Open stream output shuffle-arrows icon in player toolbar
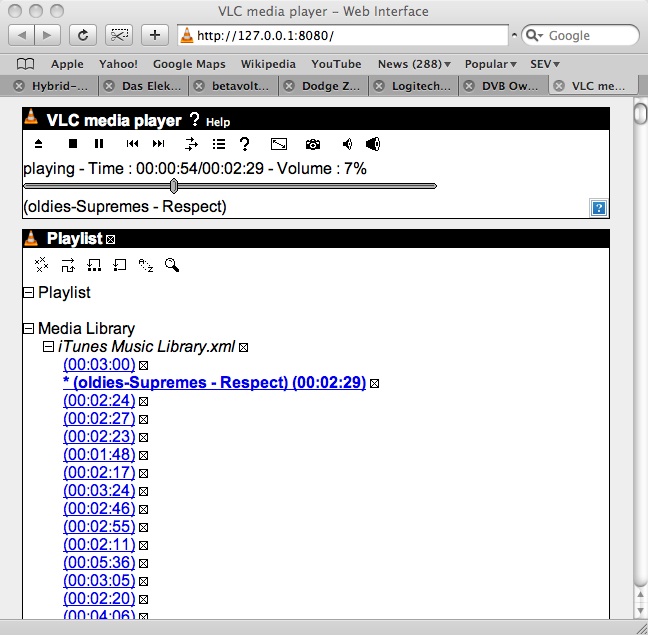 191,144
